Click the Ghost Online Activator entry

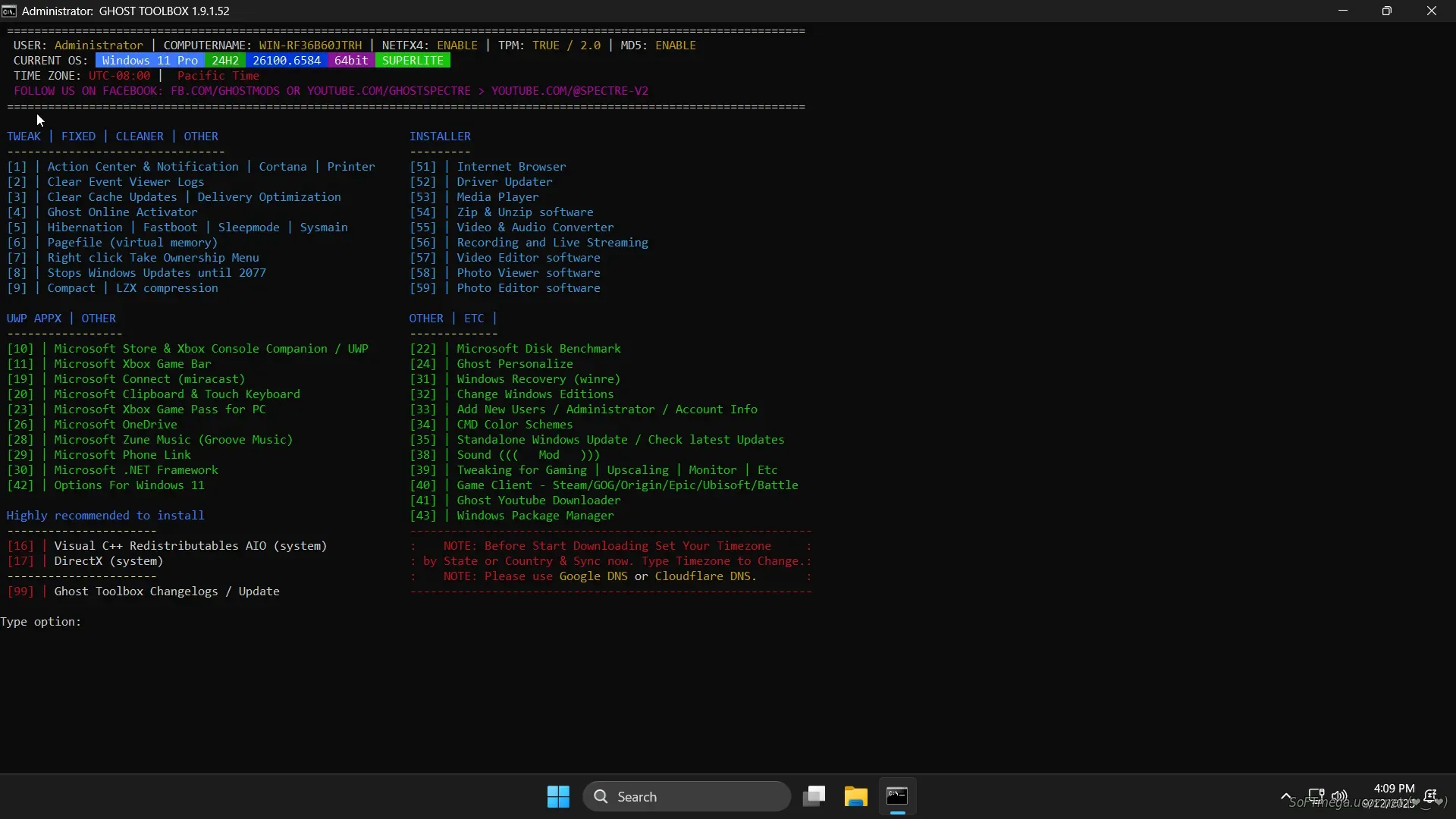coord(122,212)
